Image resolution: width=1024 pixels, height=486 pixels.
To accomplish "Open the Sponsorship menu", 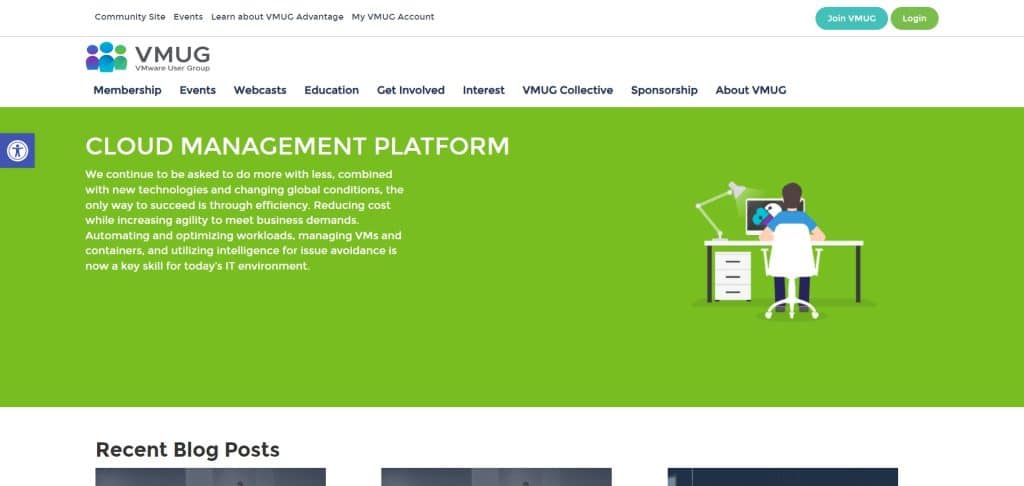I will tap(664, 90).
